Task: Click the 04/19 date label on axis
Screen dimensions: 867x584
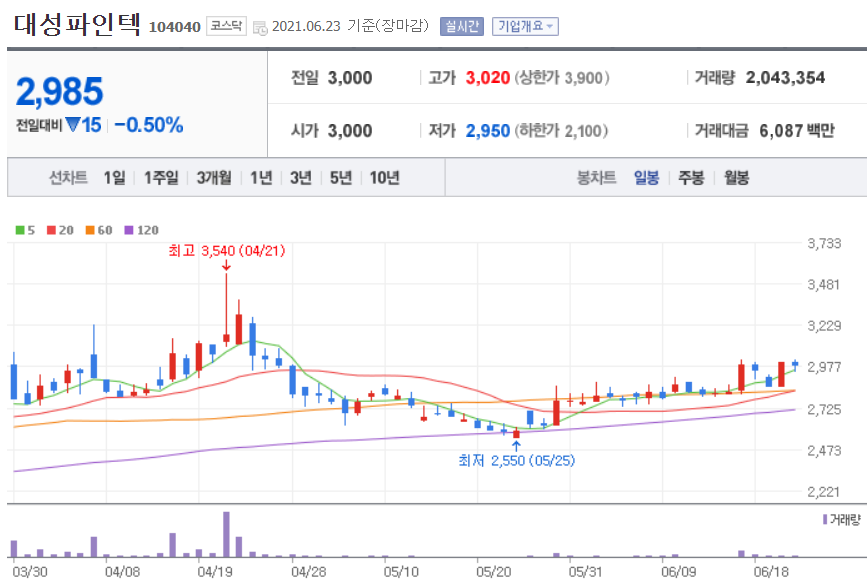Action: tap(215, 571)
